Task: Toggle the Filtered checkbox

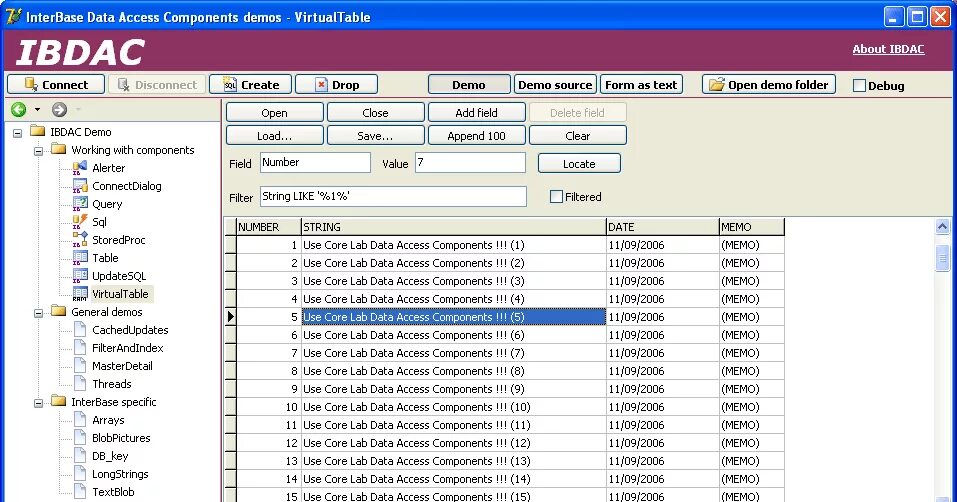Action: pos(556,196)
